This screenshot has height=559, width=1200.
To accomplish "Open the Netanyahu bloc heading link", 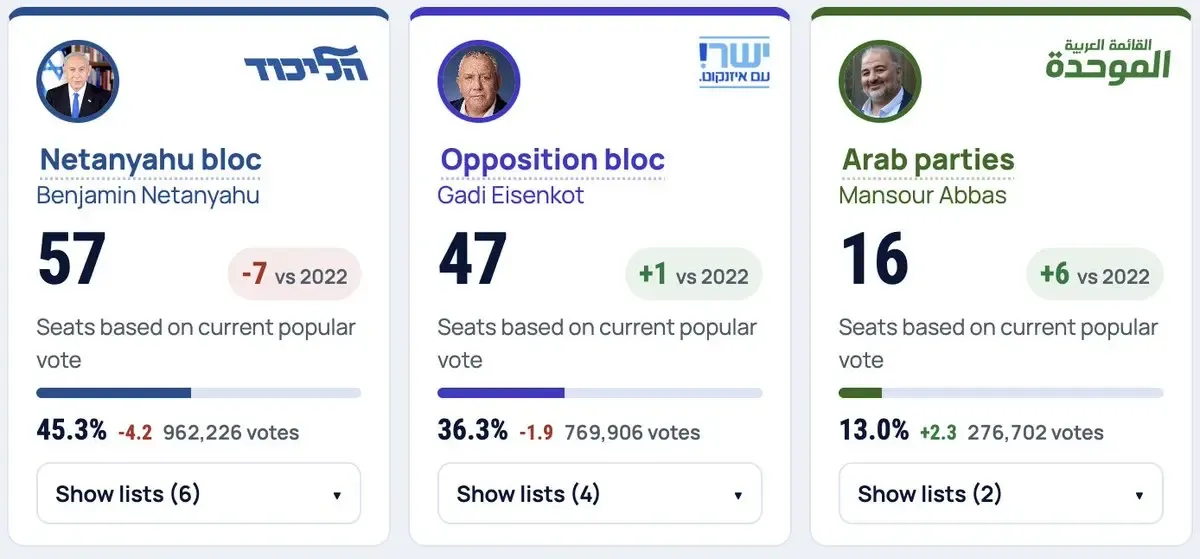I will [150, 160].
